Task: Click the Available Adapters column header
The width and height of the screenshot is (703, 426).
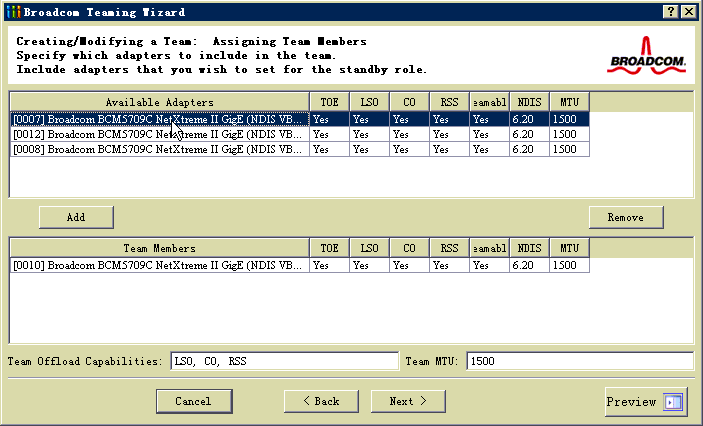Action: click(x=160, y=102)
